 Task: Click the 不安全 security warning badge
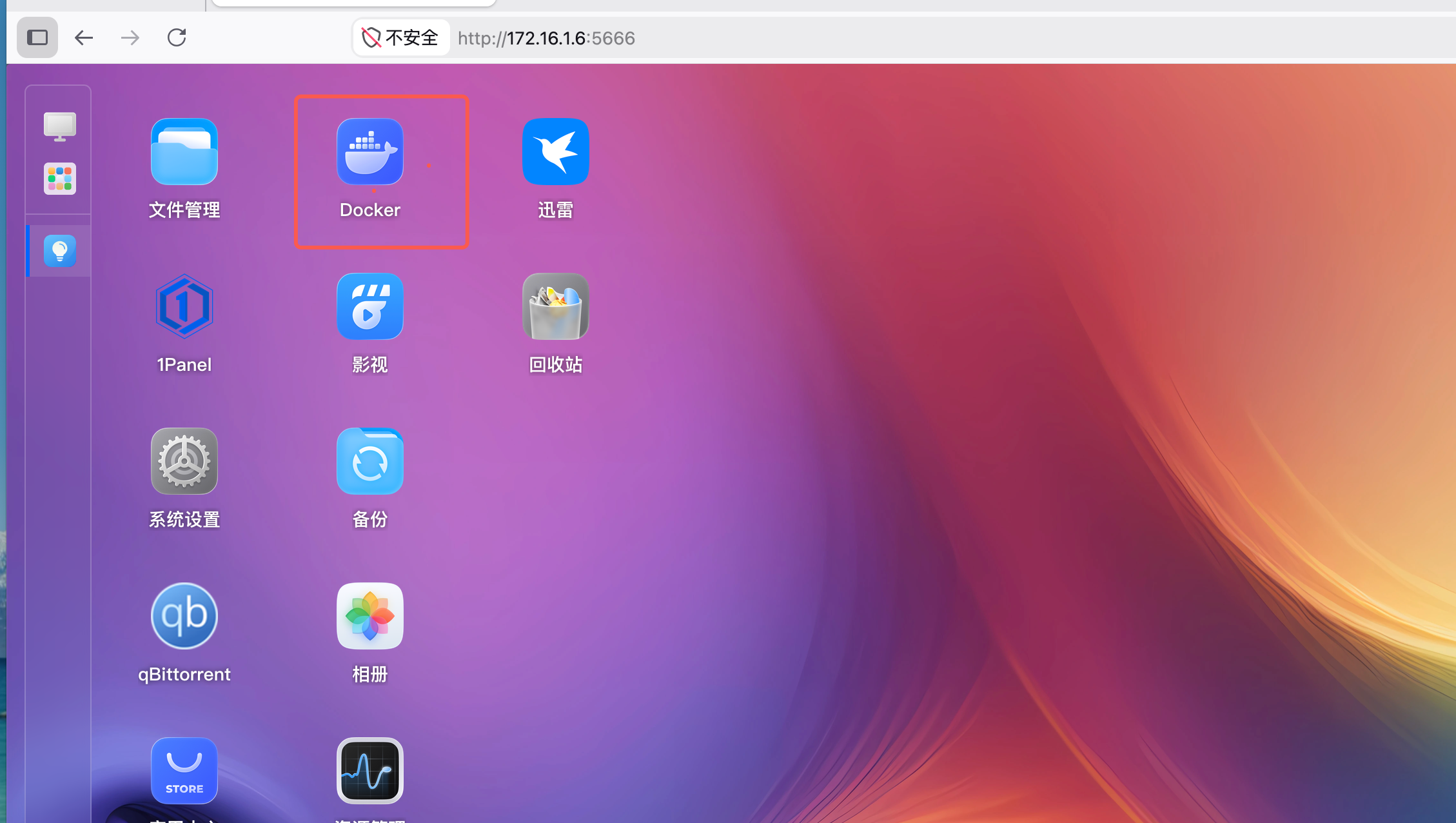pos(400,37)
